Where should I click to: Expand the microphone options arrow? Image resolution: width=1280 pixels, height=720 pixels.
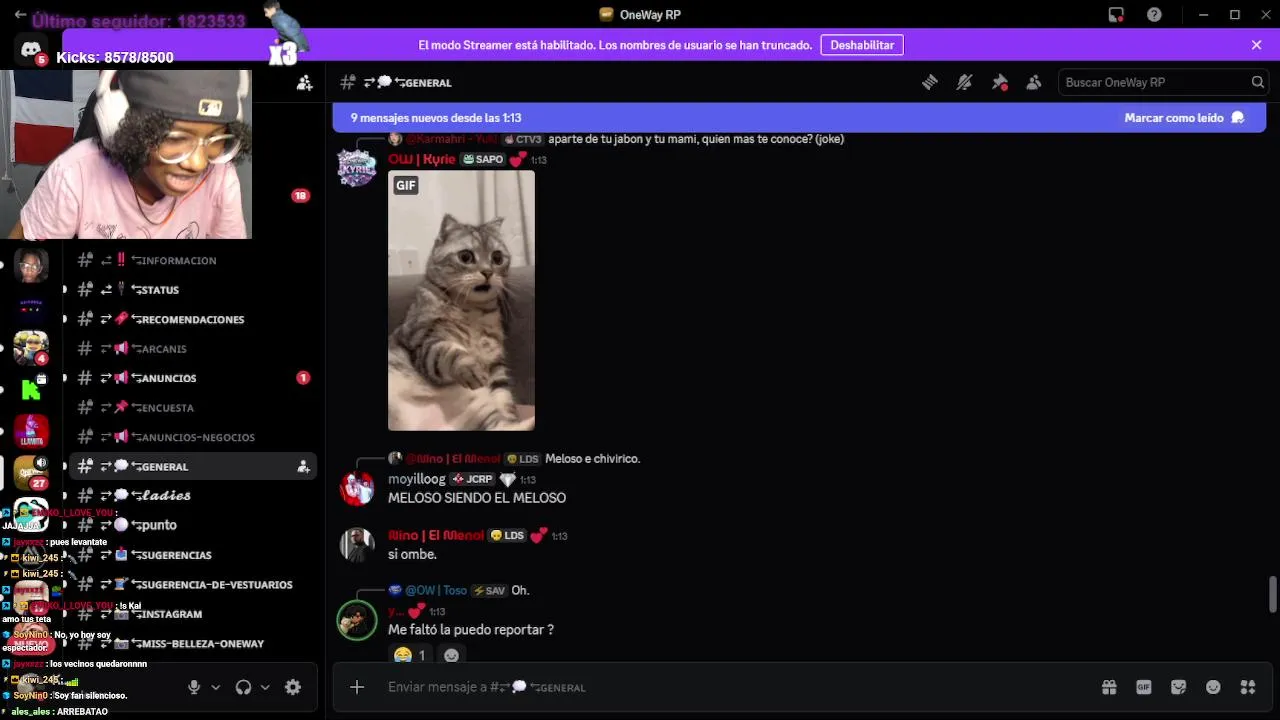[215, 687]
